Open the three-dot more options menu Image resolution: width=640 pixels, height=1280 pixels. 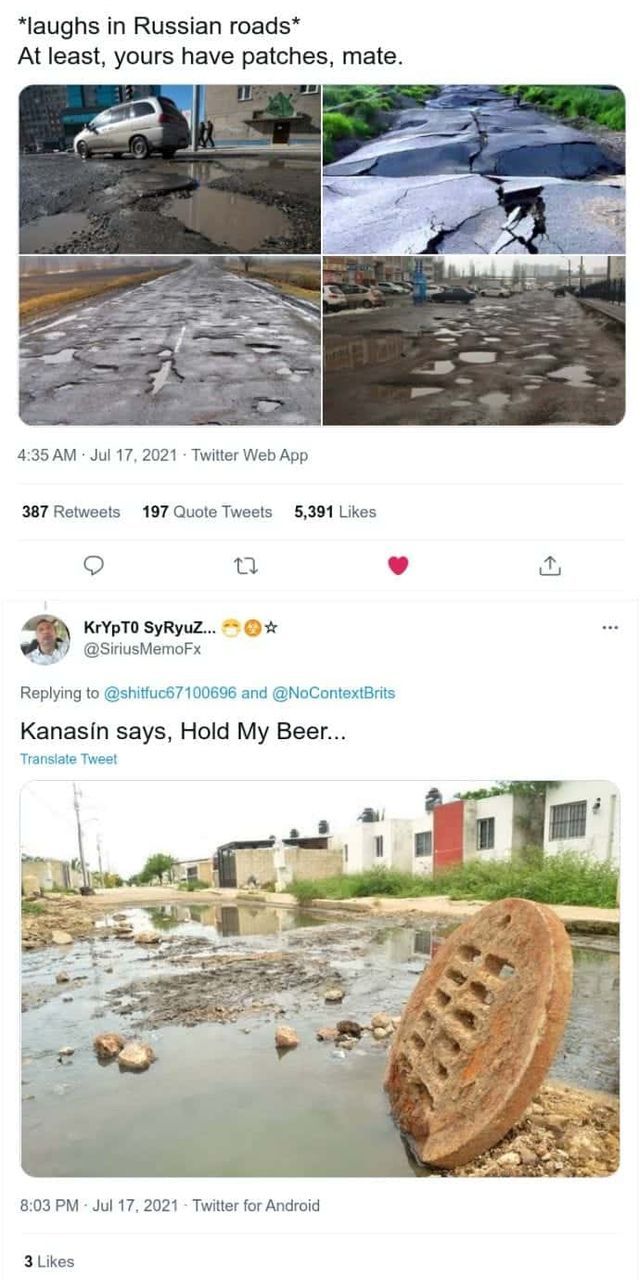click(x=610, y=628)
